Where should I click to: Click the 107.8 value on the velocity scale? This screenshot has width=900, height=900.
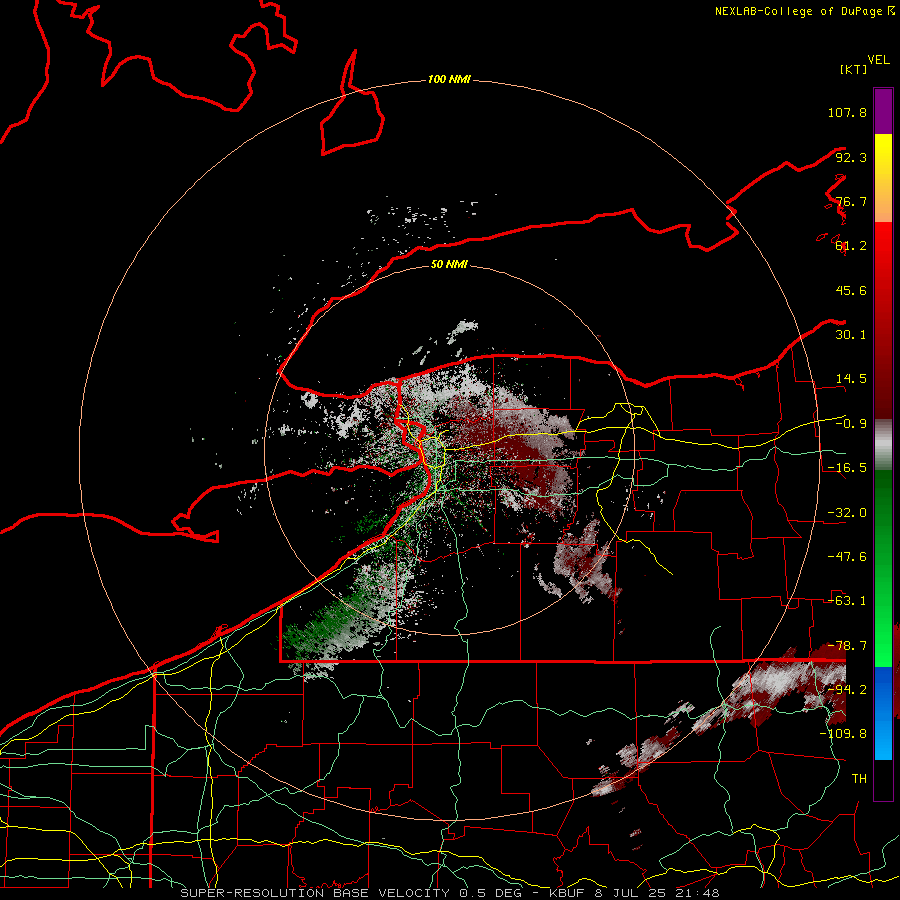pyautogui.click(x=847, y=112)
